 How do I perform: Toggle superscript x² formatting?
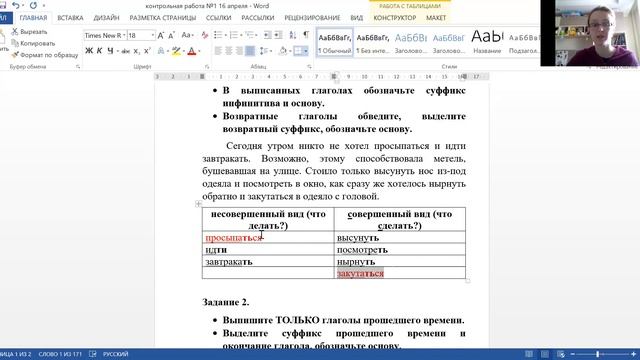tap(147, 51)
